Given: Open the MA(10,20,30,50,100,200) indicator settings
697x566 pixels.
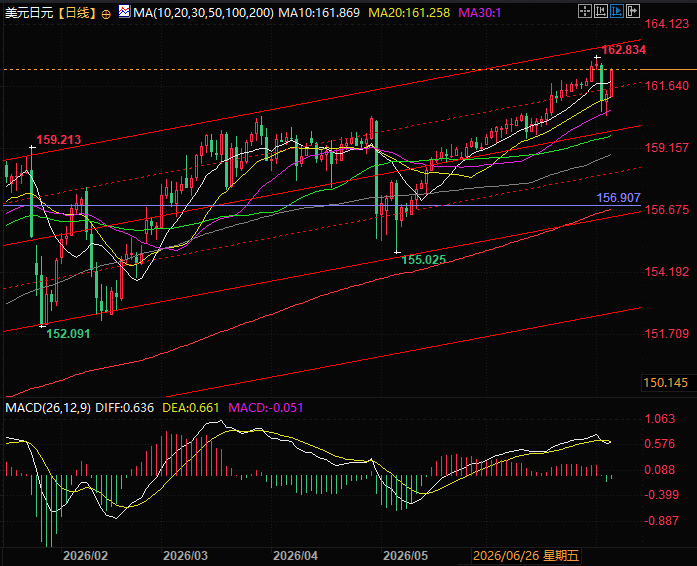Looking at the screenshot, I should 204,13.
